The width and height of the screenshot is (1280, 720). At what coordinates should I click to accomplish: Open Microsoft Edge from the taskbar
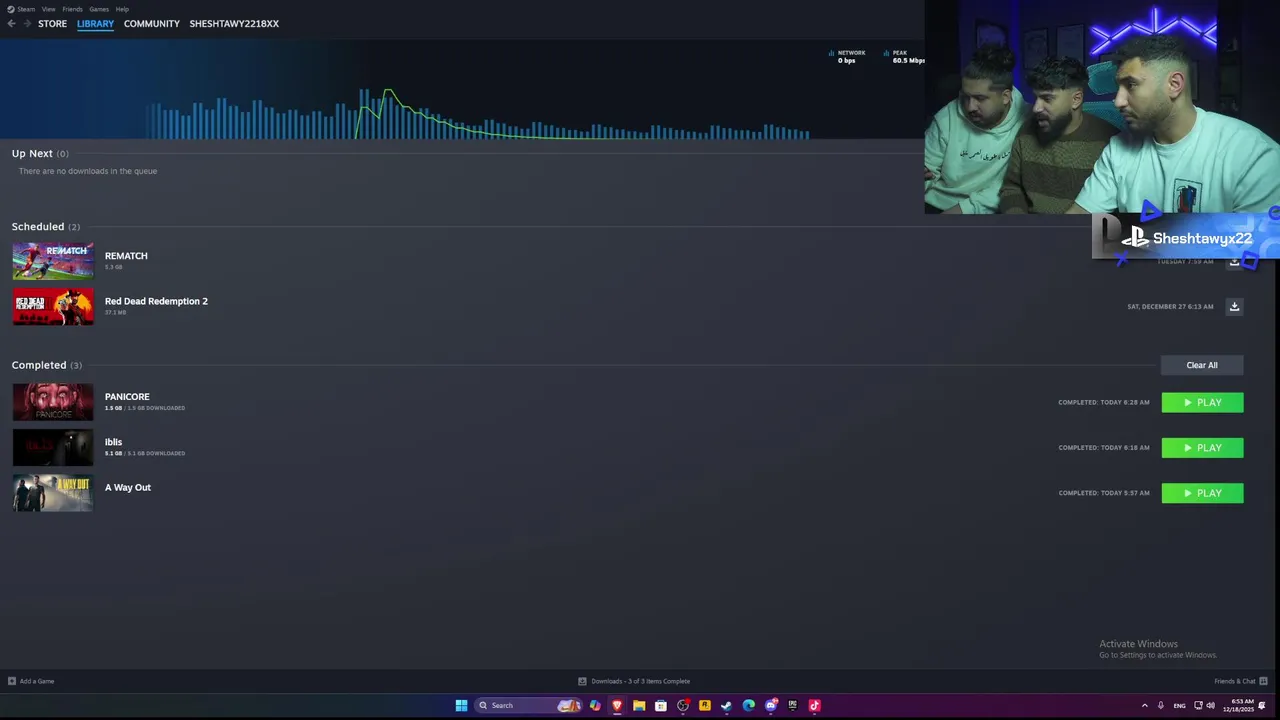[749, 705]
